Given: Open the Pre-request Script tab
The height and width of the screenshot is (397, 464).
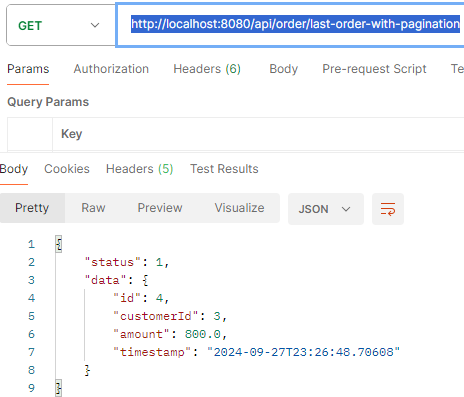Looking at the screenshot, I should 374,69.
